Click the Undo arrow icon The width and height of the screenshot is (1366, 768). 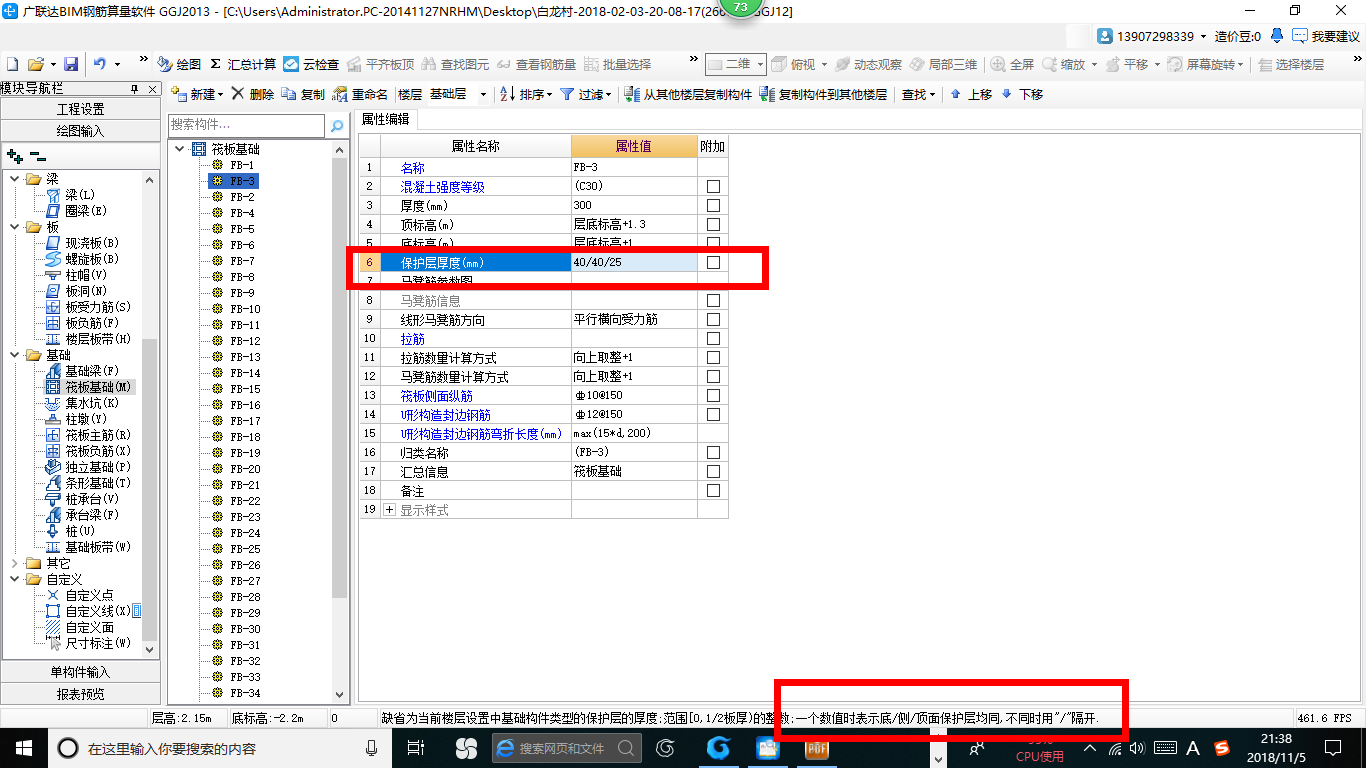coord(100,64)
